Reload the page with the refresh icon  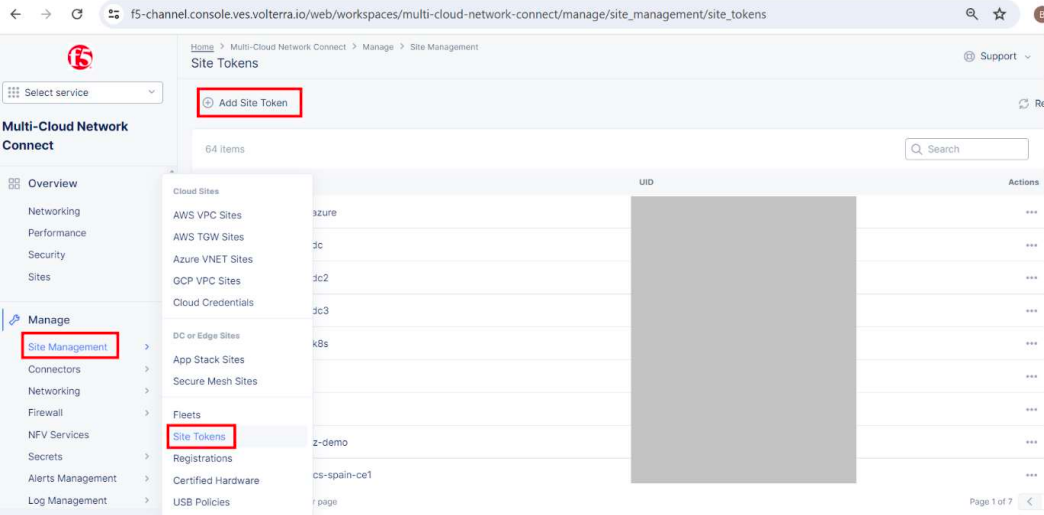77,14
